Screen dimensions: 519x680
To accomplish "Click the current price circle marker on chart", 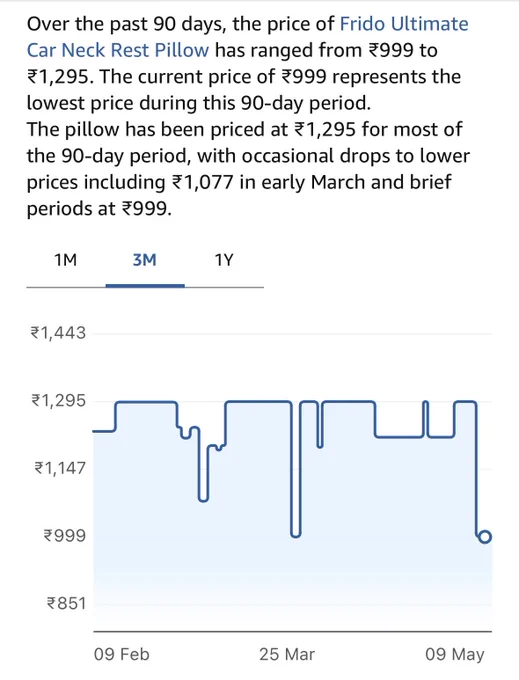I will point(485,537).
